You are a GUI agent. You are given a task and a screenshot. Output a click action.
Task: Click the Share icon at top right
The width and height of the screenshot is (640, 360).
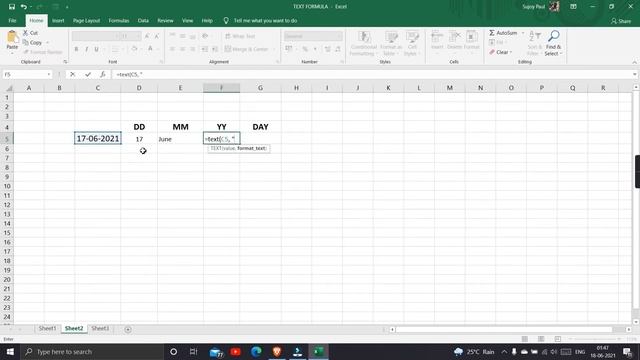point(621,21)
